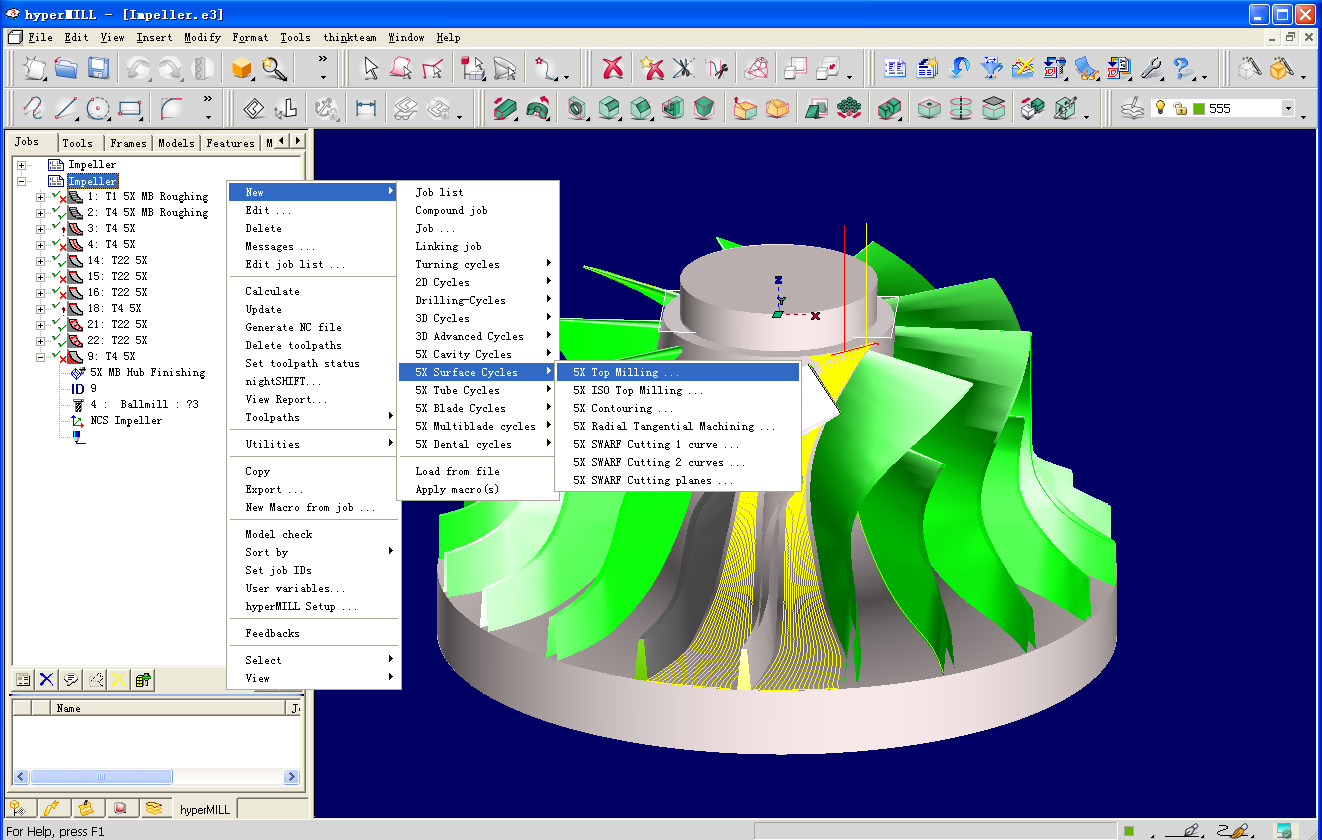Click the green extrude solid icon
Image resolution: width=1322 pixels, height=840 pixels.
[505, 107]
